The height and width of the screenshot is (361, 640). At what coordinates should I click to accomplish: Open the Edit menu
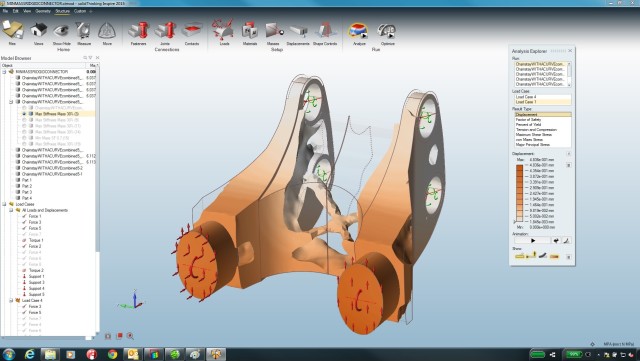pos(16,11)
